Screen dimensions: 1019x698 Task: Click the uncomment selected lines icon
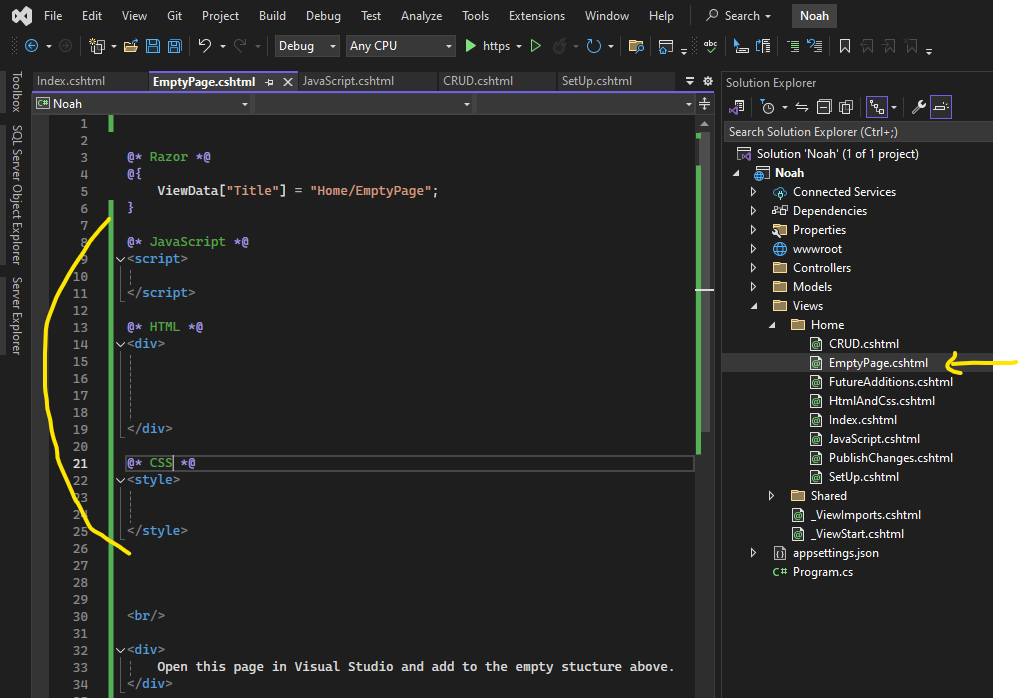click(815, 46)
